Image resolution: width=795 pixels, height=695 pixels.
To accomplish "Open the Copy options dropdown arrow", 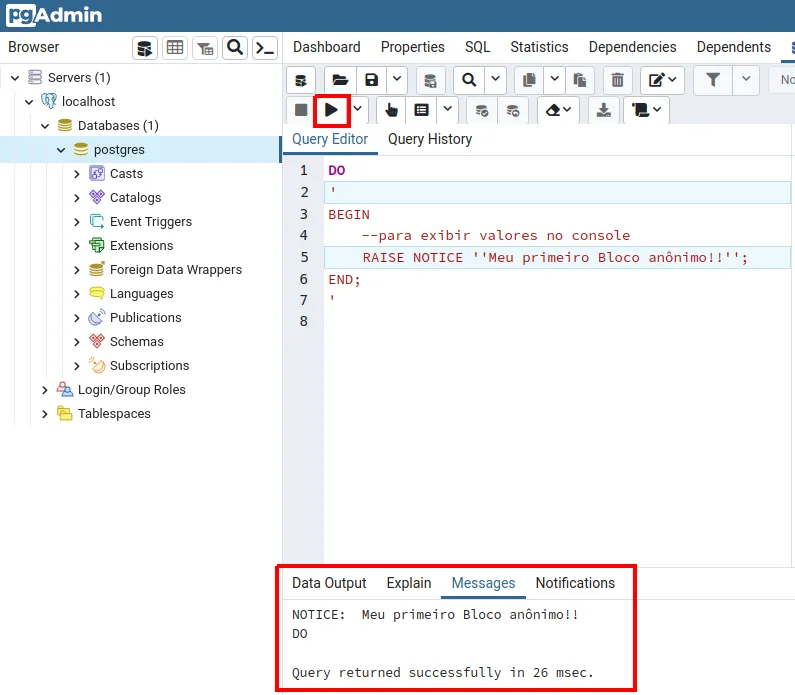I will [x=554, y=79].
